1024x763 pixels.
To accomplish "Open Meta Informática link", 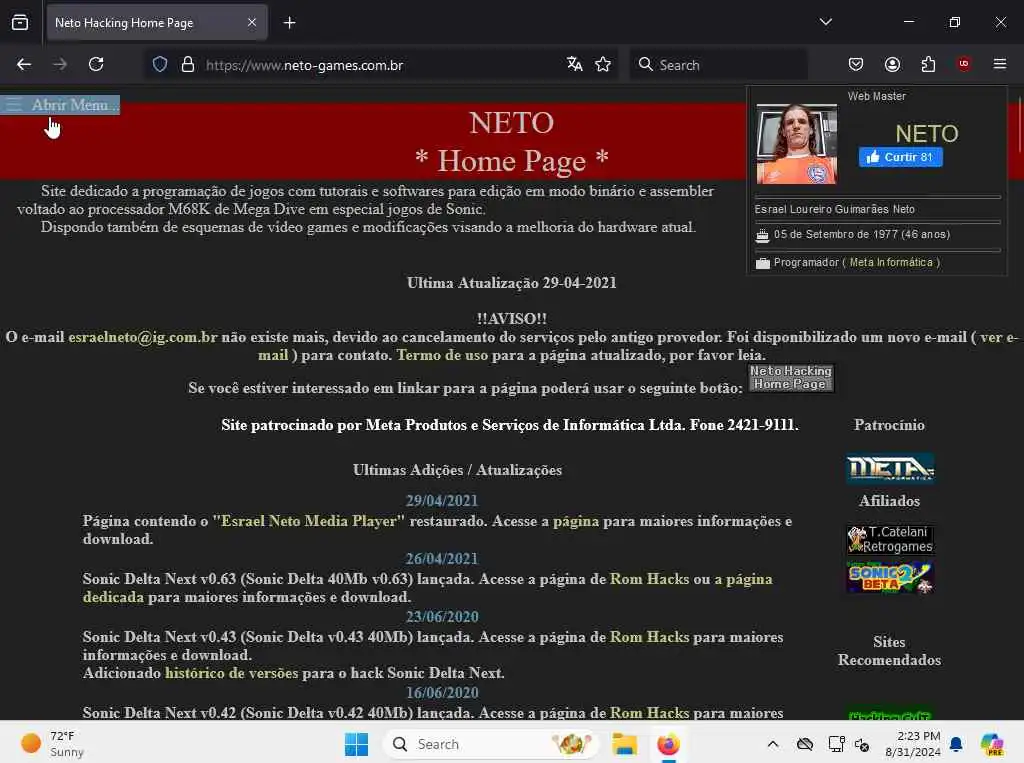I will tap(891, 263).
